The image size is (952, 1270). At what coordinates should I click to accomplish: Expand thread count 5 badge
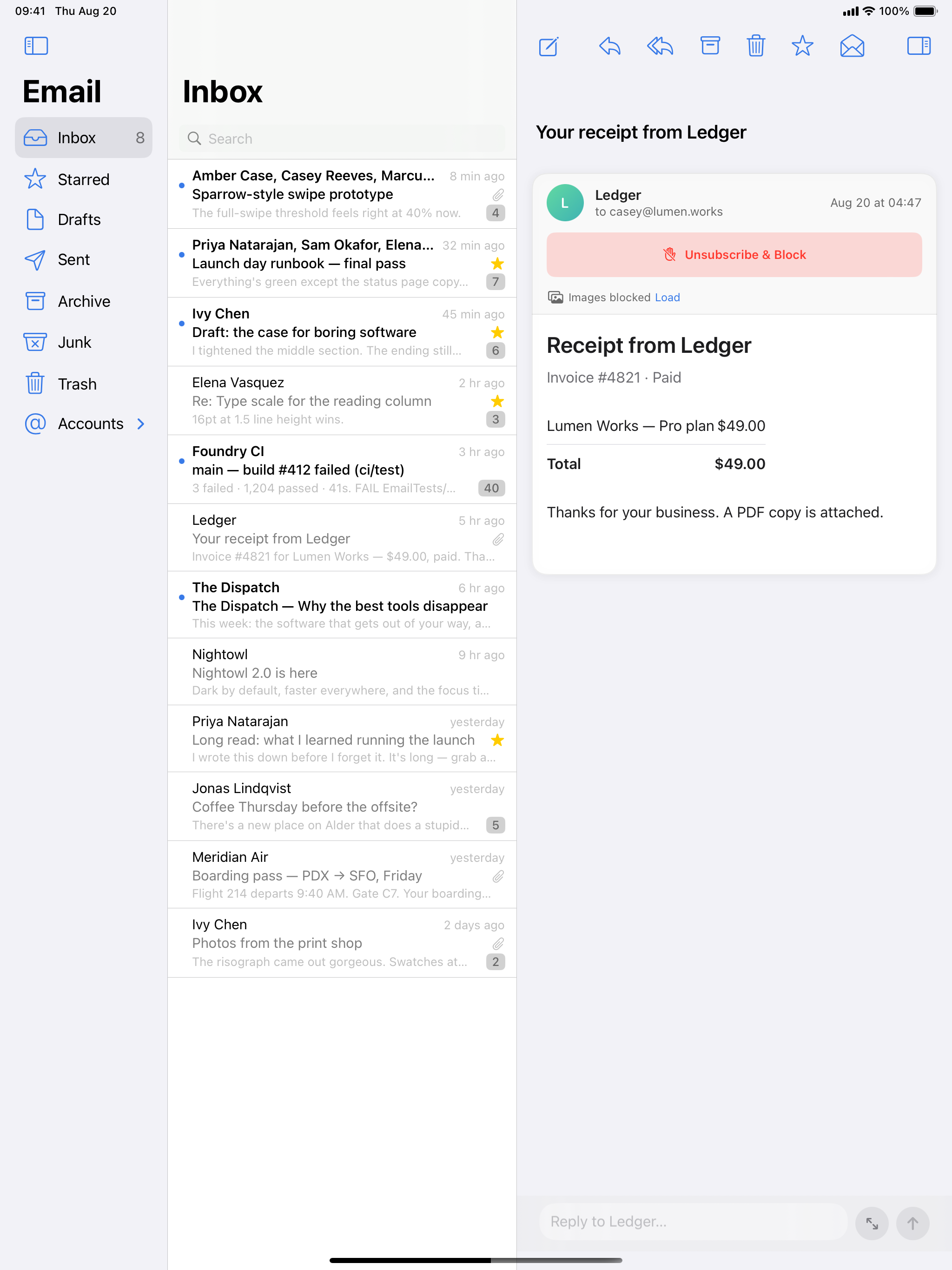click(x=496, y=826)
